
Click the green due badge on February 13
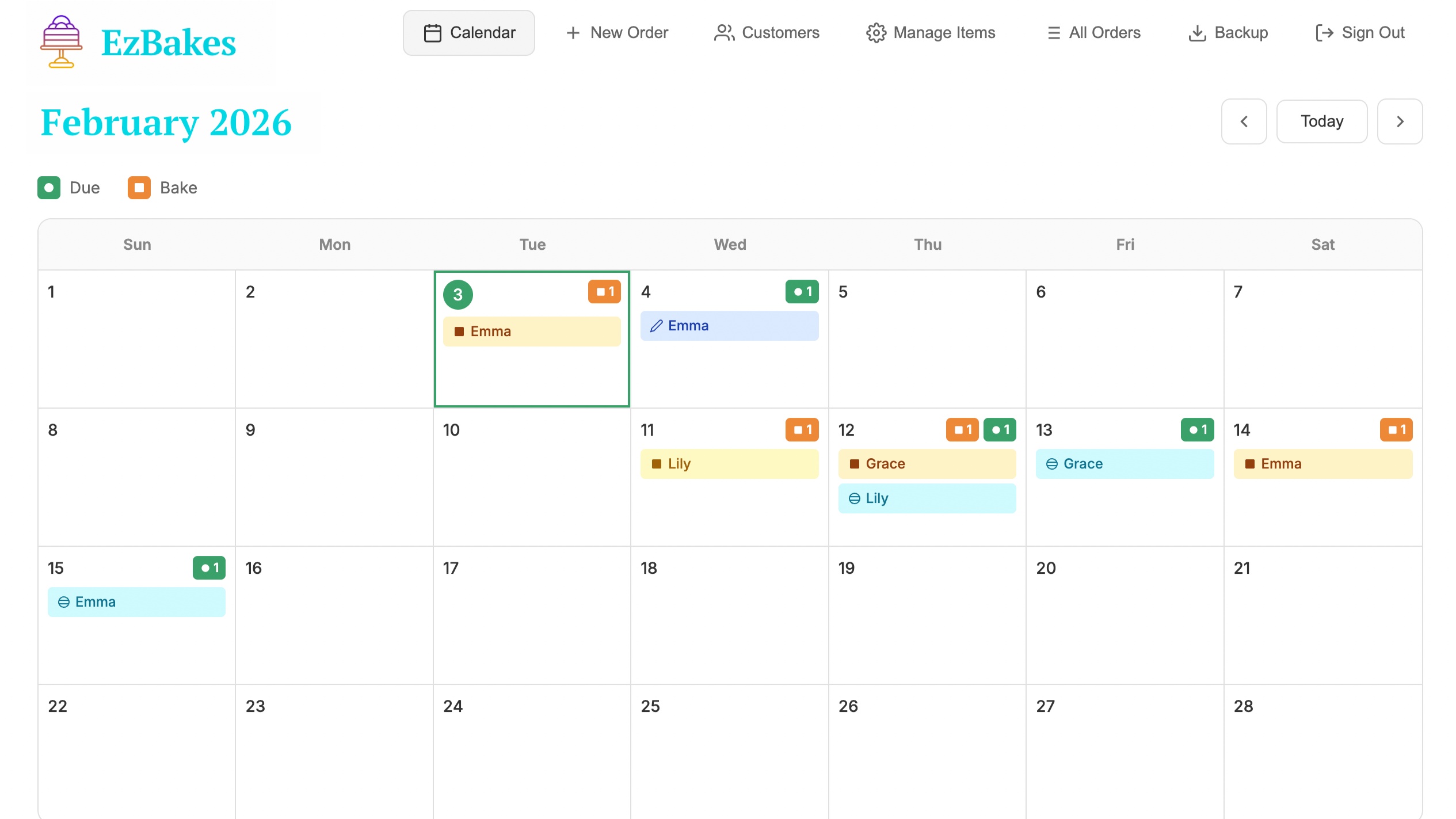pos(1197,430)
